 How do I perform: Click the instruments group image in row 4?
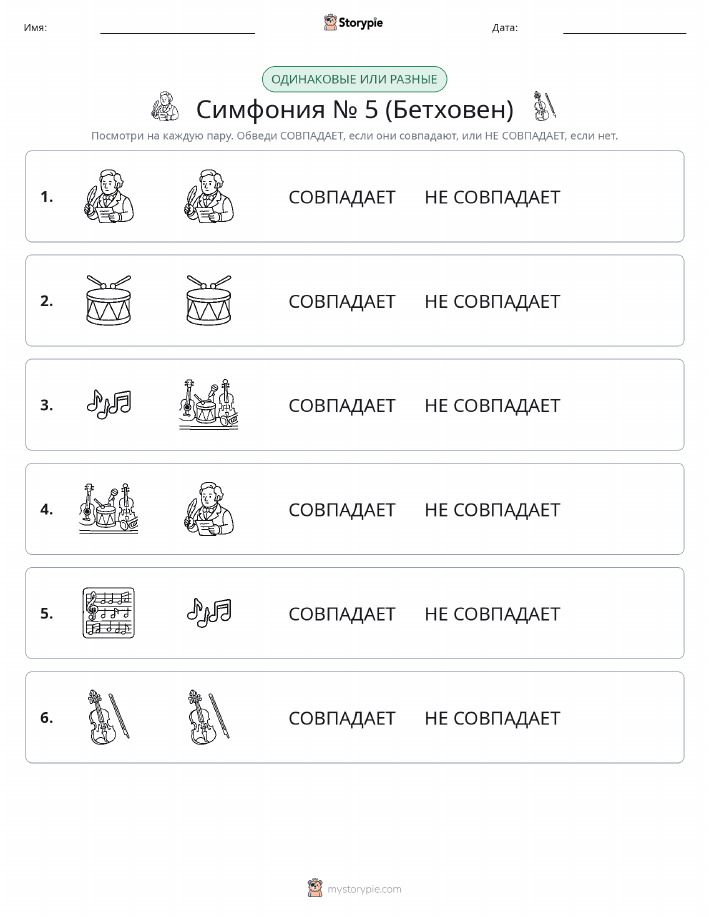click(x=109, y=508)
